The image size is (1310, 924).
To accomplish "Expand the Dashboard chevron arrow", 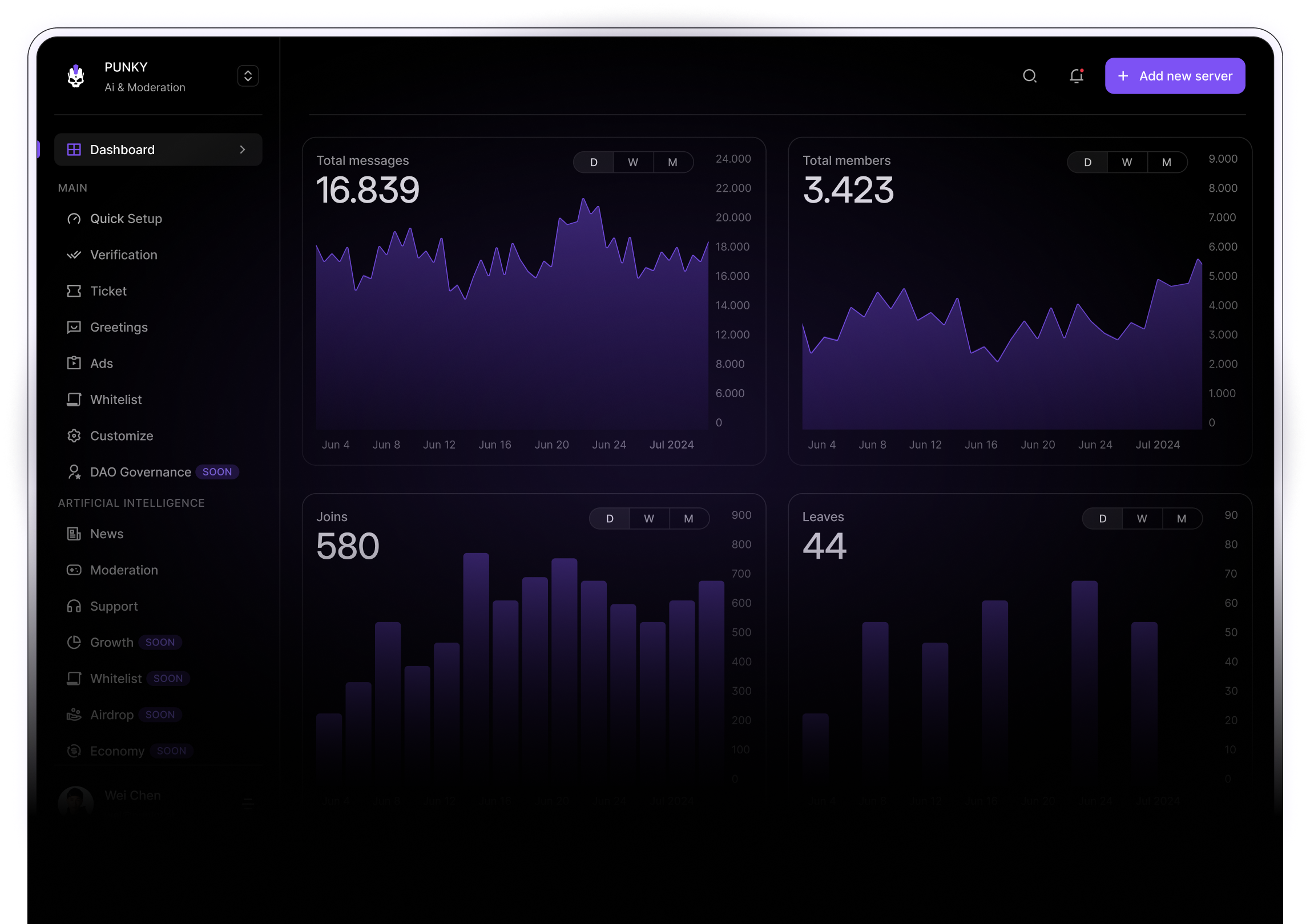I will 243,150.
